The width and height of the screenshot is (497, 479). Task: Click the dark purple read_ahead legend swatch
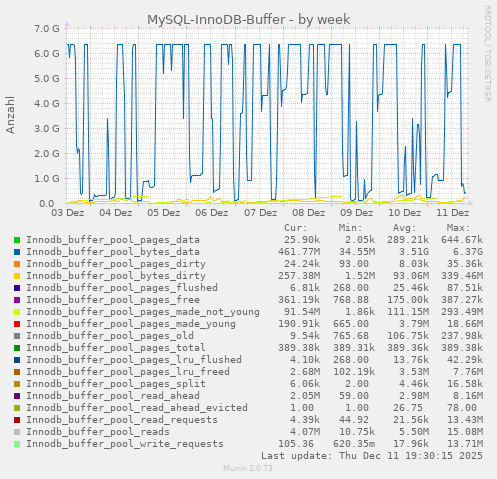click(17, 396)
